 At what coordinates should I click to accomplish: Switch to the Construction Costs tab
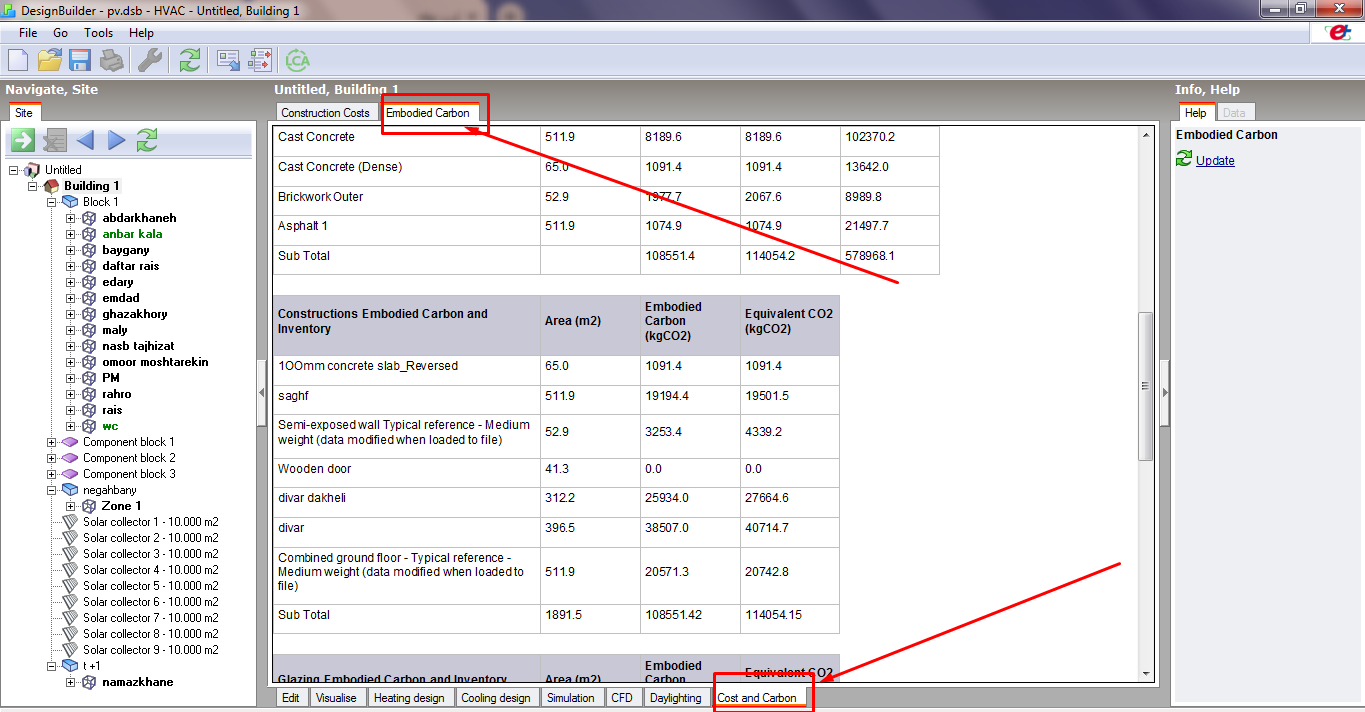pyautogui.click(x=325, y=113)
